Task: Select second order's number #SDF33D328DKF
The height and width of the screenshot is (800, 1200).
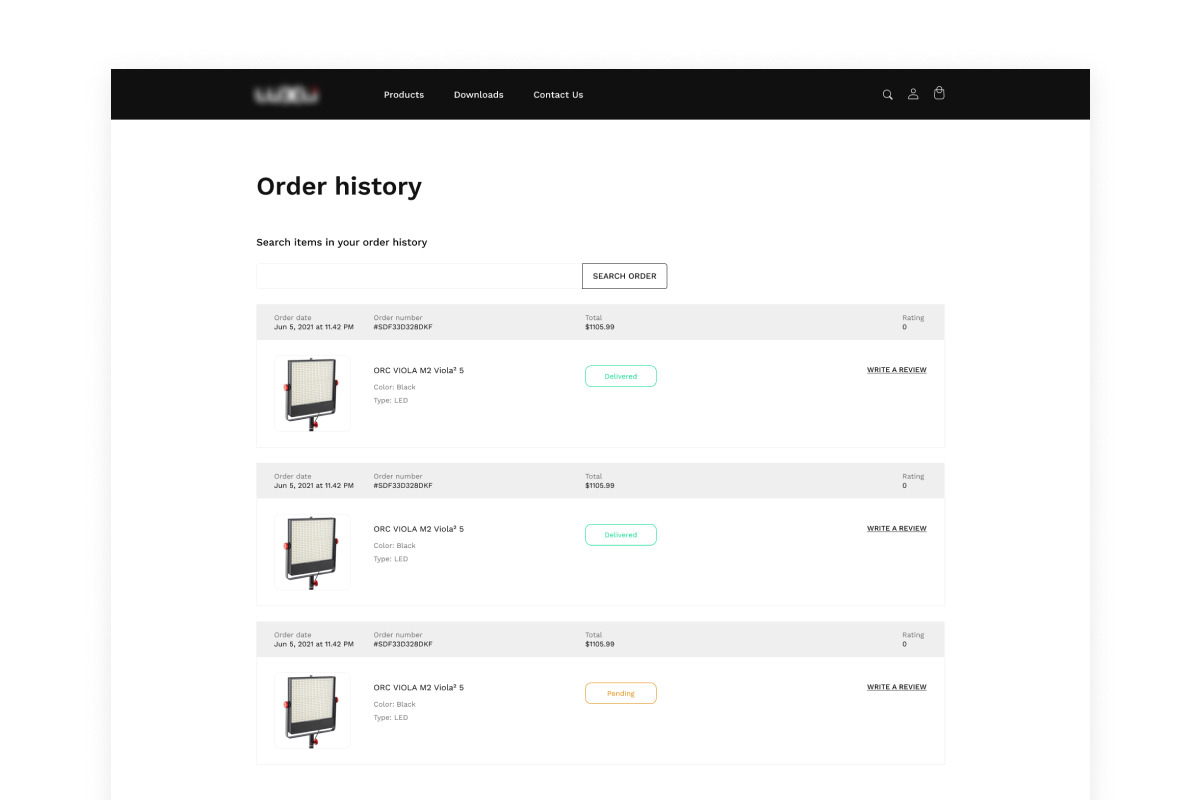Action: [x=403, y=486]
